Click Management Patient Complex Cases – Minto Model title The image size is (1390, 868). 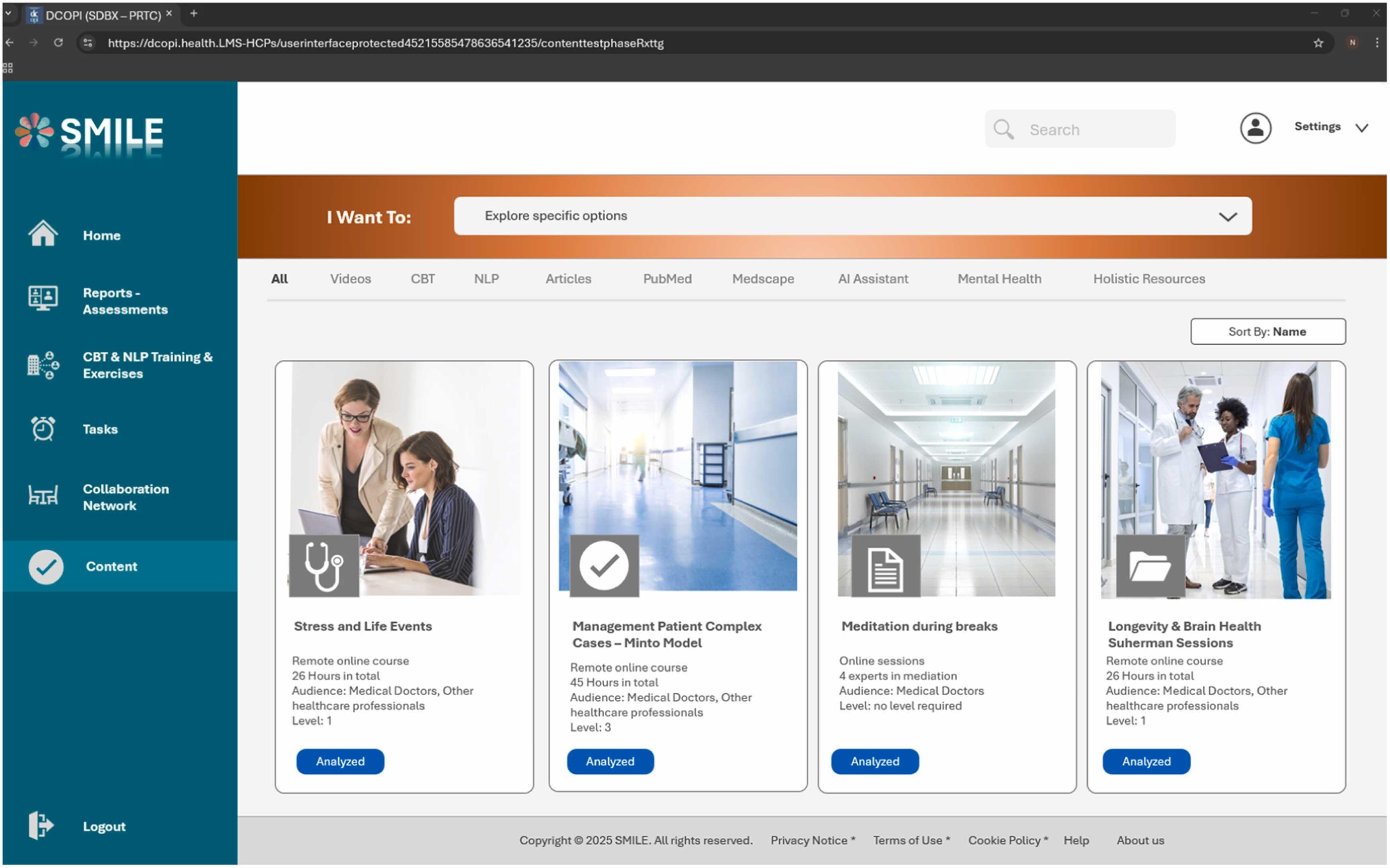667,634
